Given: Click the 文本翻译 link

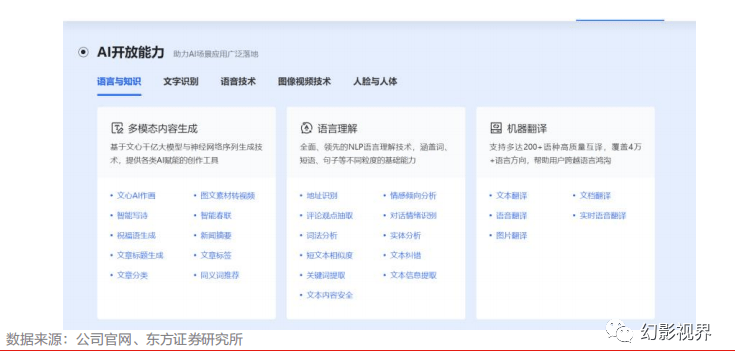Looking at the screenshot, I should (x=511, y=196).
